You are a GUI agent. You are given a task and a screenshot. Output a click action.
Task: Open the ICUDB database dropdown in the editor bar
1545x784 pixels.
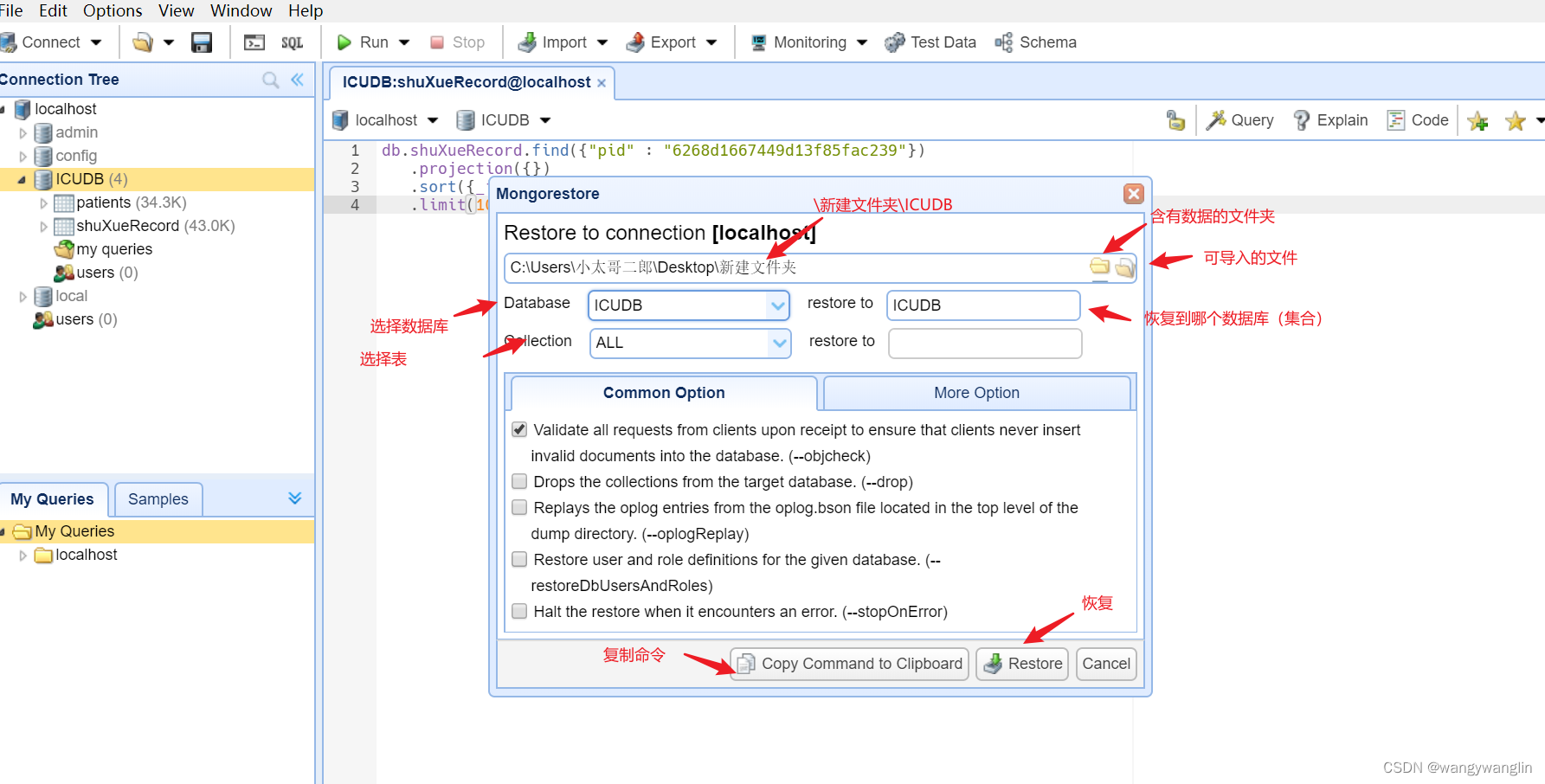click(x=504, y=120)
